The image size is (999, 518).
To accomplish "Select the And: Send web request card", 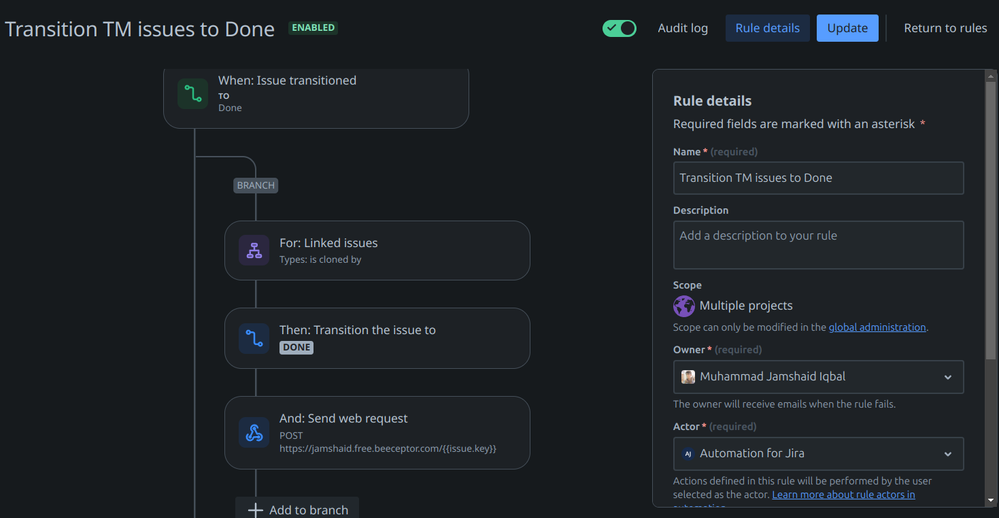I will (x=377, y=433).
